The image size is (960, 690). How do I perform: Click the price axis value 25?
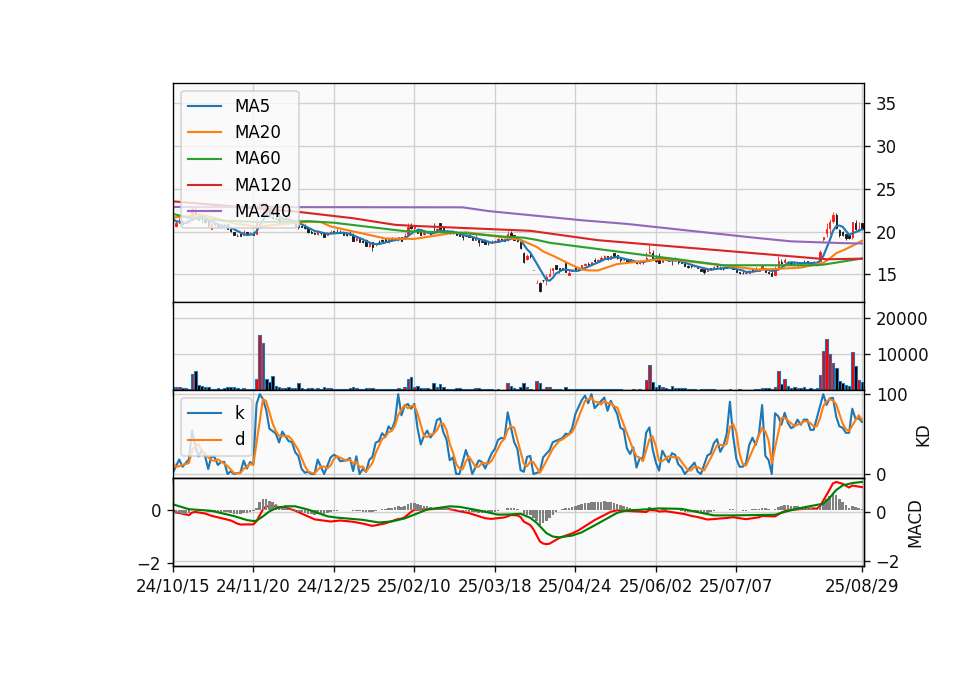(x=886, y=190)
